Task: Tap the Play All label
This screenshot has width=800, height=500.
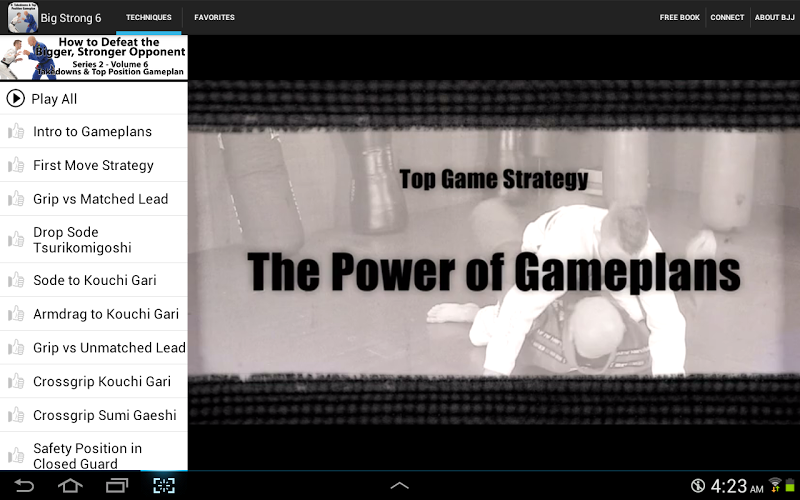Action: (54, 99)
